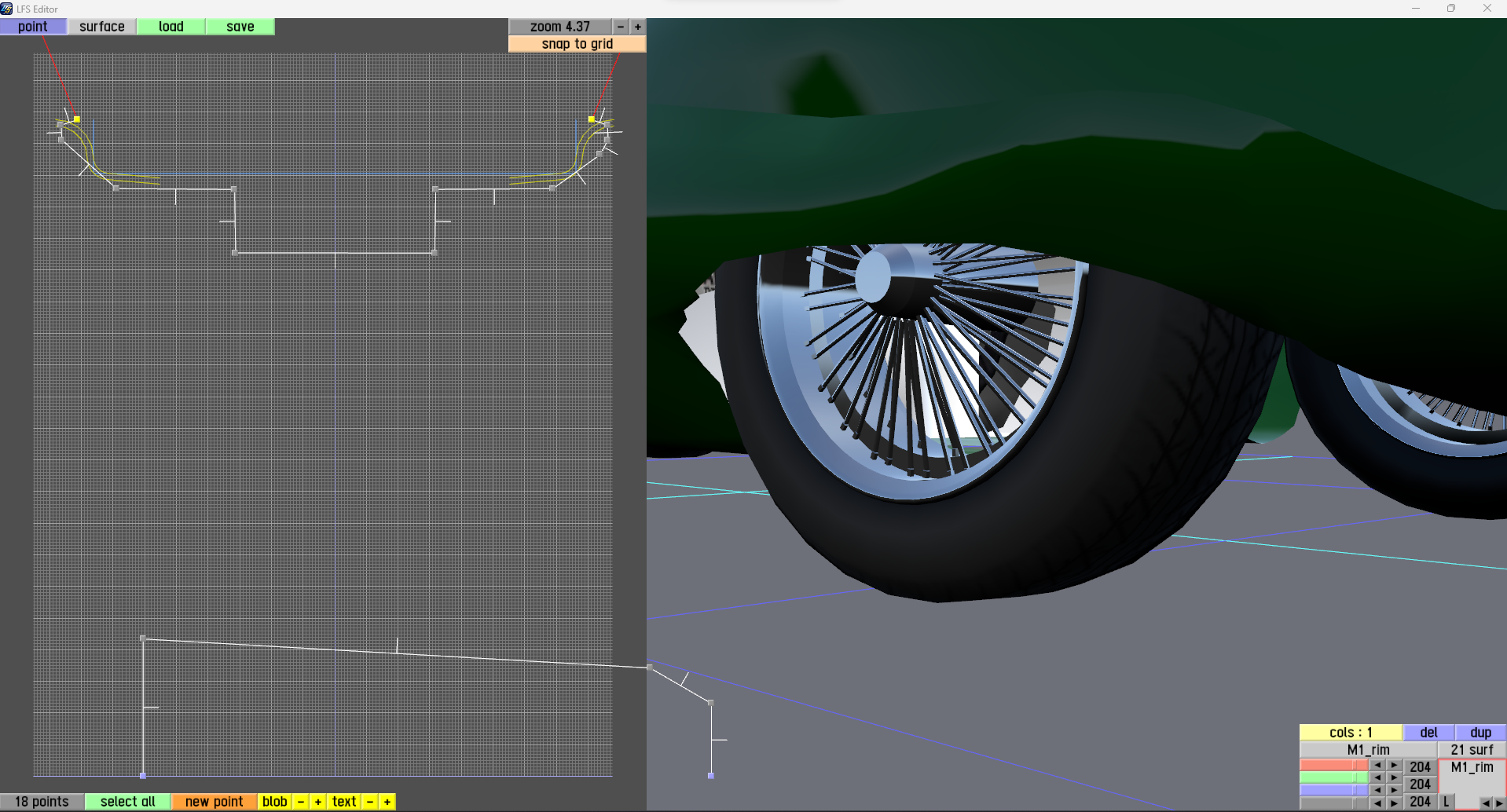1507x812 pixels.
Task: Minimize the LFS Editor window
Action: pos(1416,9)
